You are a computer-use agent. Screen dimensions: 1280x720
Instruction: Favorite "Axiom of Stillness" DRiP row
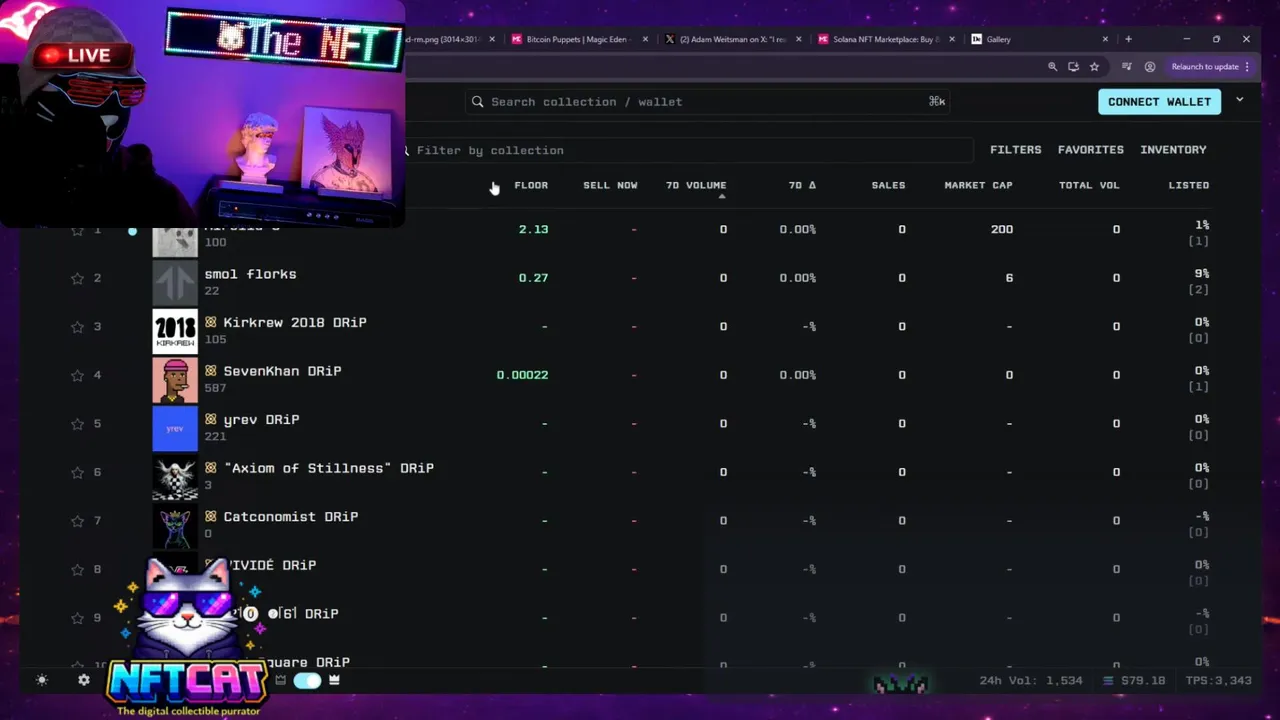pyautogui.click(x=77, y=472)
